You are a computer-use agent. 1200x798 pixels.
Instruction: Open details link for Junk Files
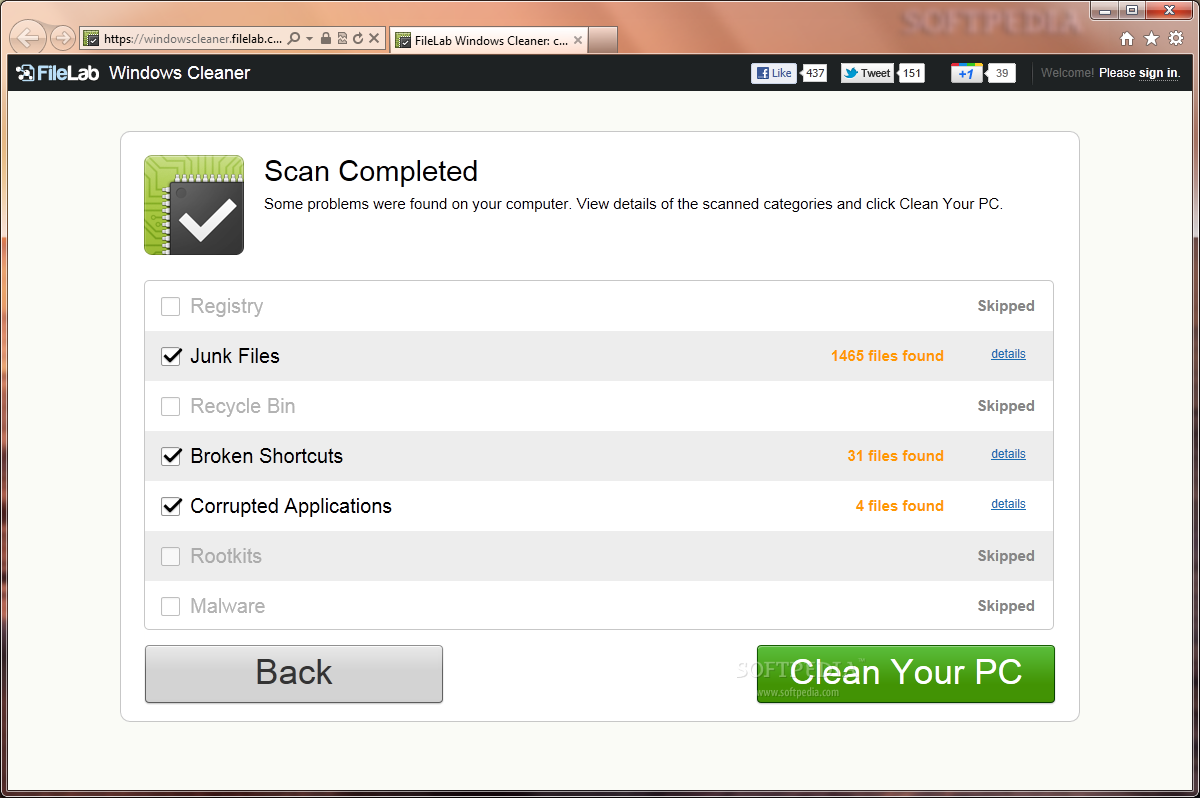coord(1008,354)
